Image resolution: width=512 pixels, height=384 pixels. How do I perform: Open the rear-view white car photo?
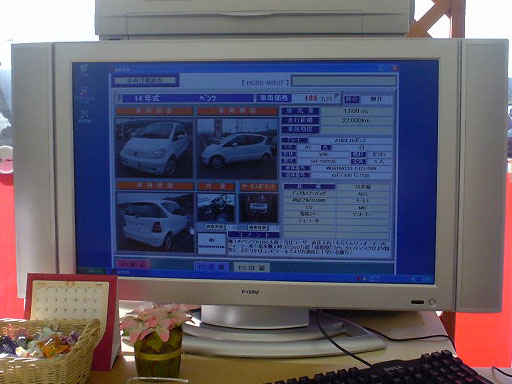pyautogui.click(x=155, y=221)
